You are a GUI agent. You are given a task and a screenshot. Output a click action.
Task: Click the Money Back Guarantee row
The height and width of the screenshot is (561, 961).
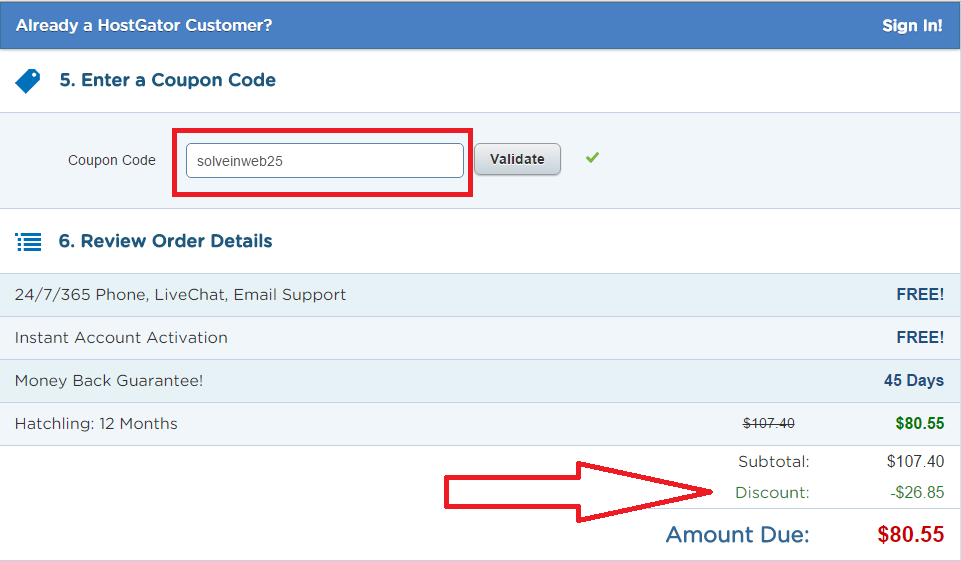109,381
